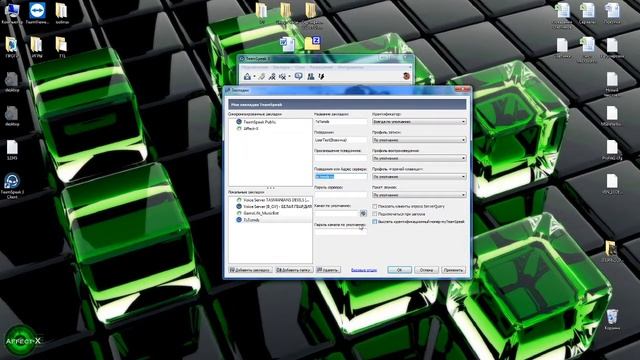Open the Идентификатор dropdown
The height and width of the screenshot is (360, 640).
pos(419,122)
